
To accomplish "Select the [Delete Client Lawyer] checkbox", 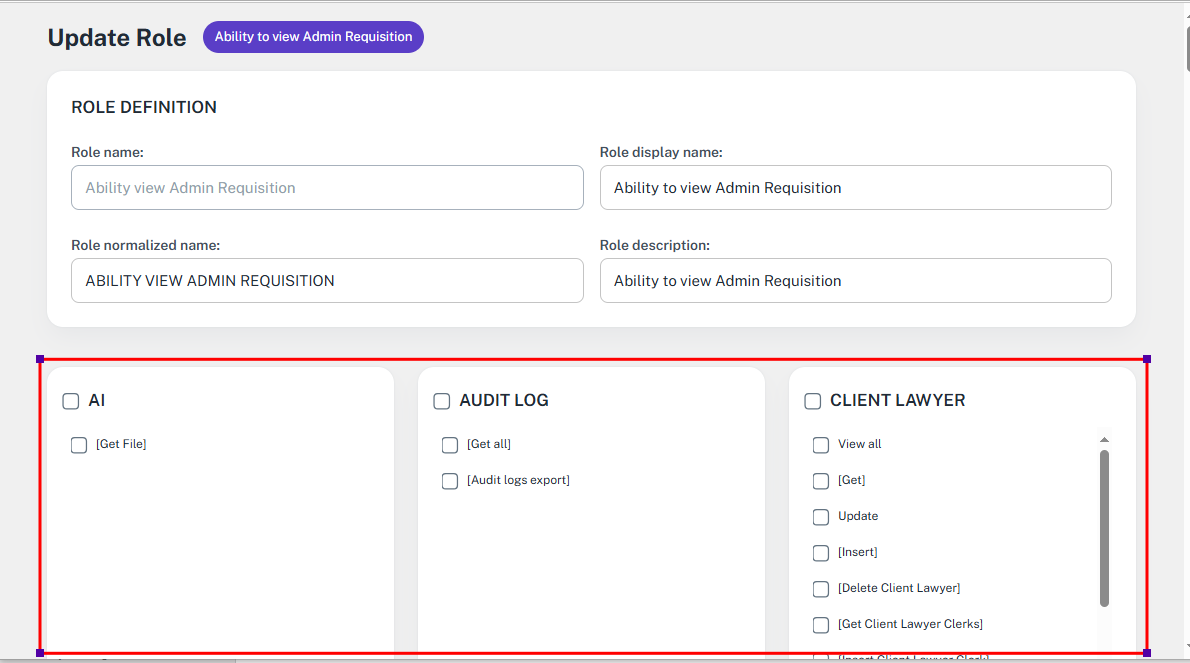I will click(821, 589).
